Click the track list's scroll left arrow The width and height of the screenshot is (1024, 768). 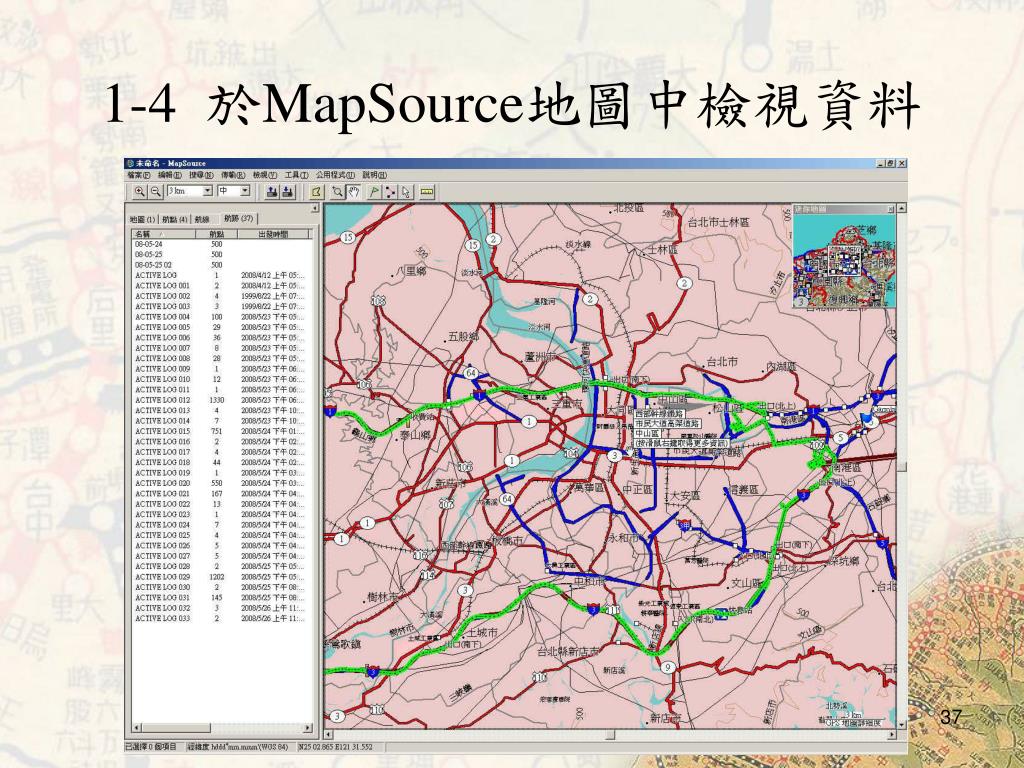(x=137, y=728)
